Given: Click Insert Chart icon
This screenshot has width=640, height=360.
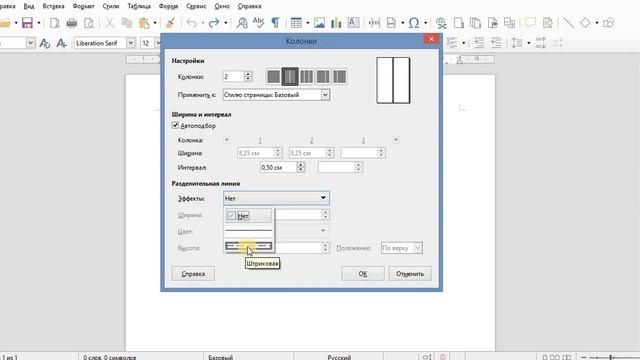Looking at the screenshot, I should [336, 23].
